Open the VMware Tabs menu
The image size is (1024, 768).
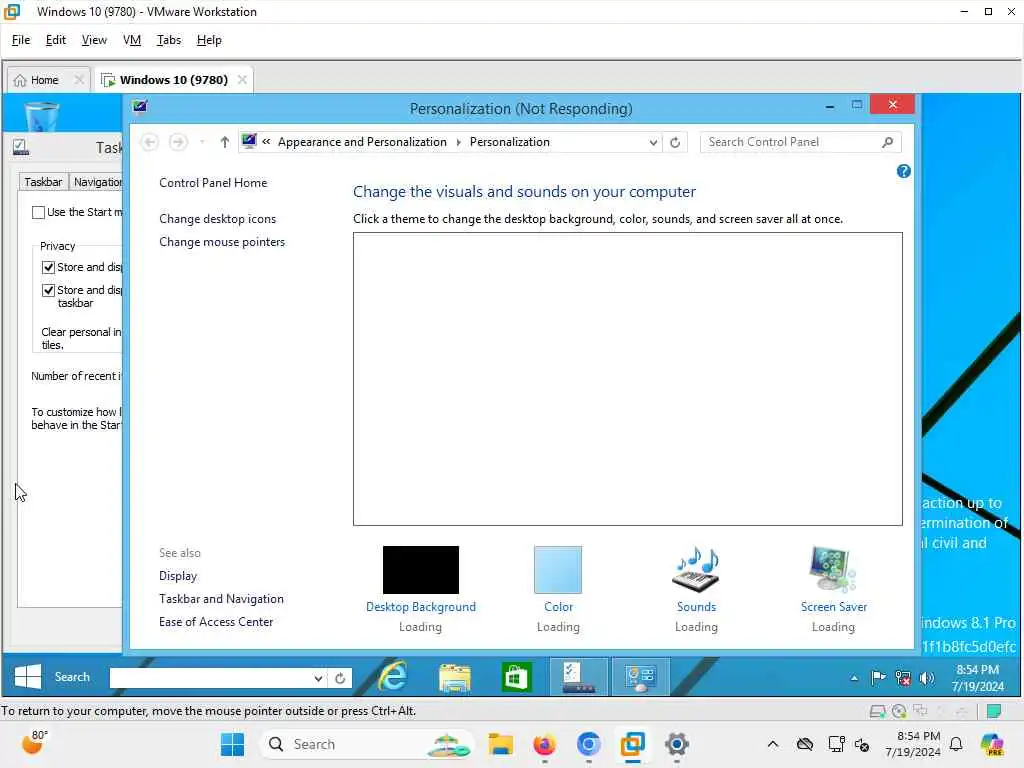[x=168, y=40]
